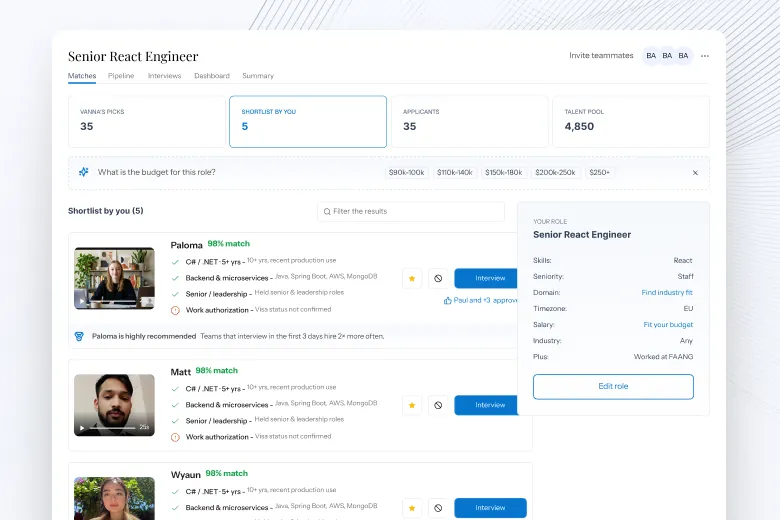780x520 pixels.
Task: Select the Vanna's Picks card
Action: (x=147, y=121)
